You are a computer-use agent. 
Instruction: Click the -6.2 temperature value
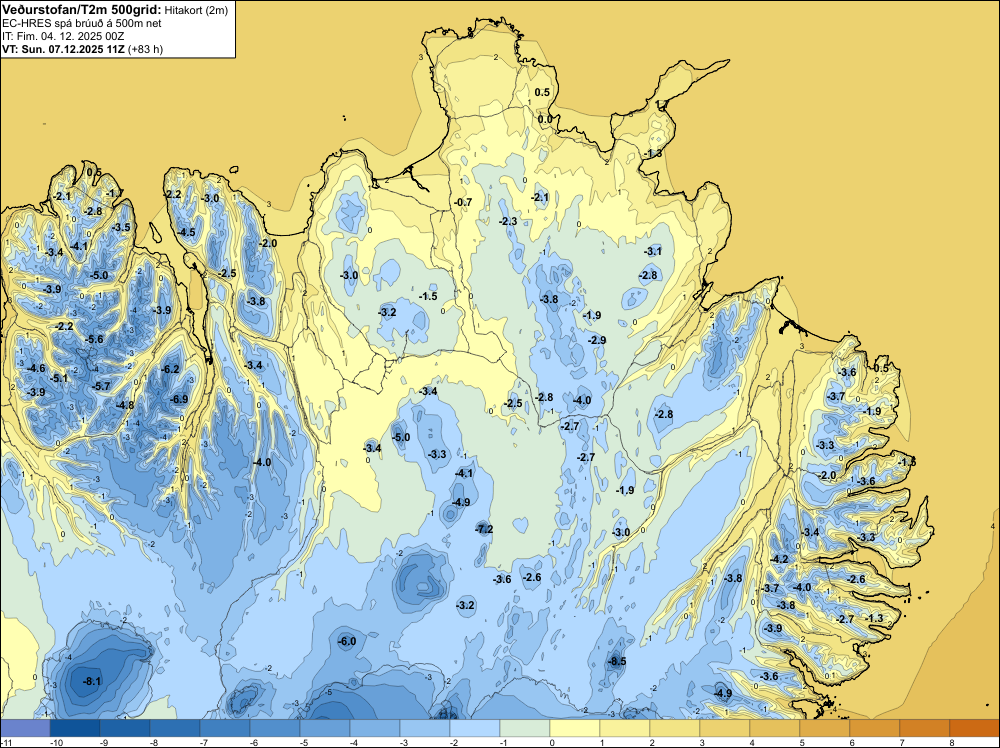tap(171, 369)
